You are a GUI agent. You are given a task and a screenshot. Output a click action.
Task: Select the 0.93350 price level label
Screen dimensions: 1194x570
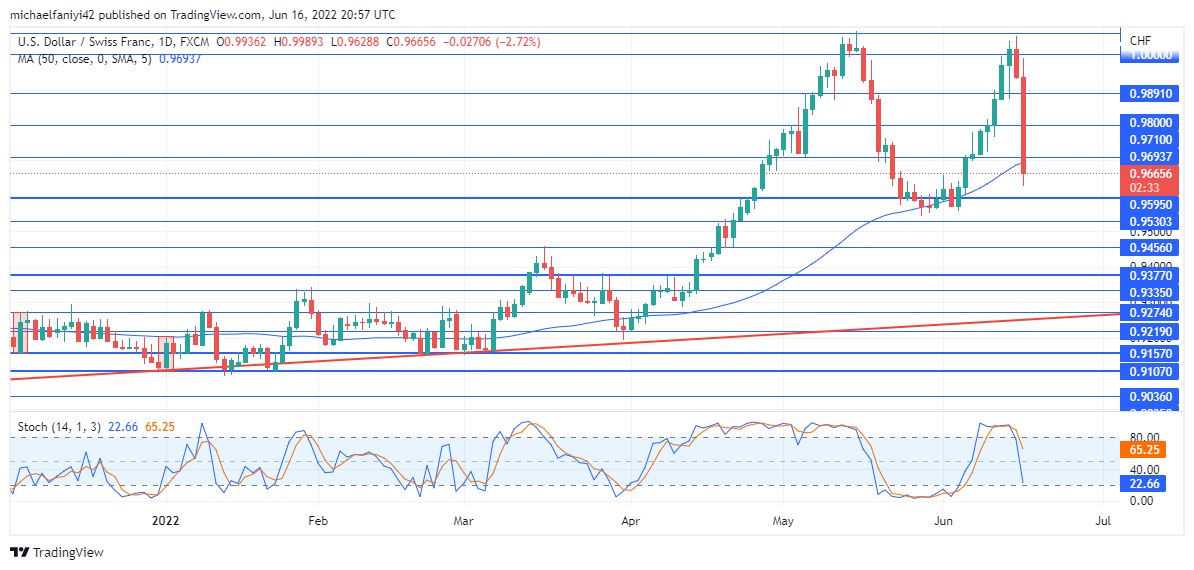[1152, 292]
